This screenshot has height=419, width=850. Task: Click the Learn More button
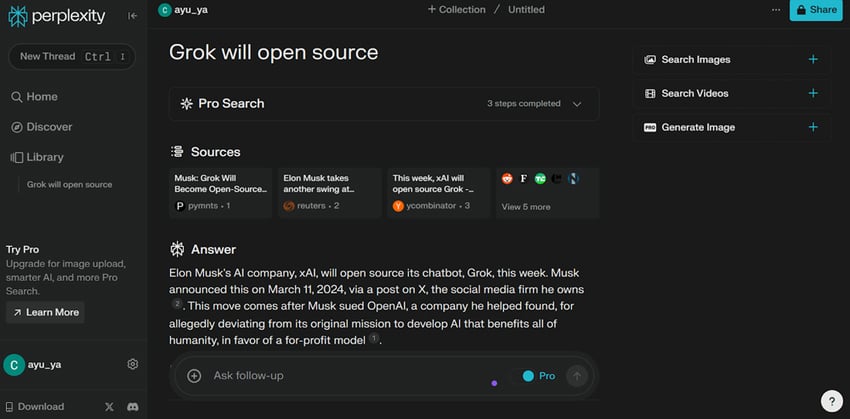tap(45, 312)
